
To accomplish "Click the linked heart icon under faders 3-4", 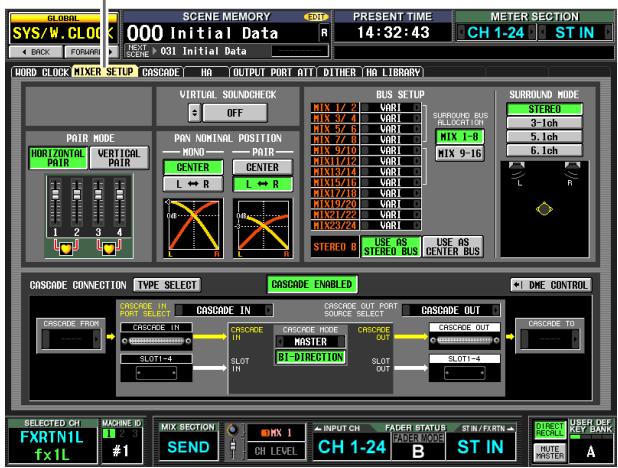I will pyautogui.click(x=109, y=248).
